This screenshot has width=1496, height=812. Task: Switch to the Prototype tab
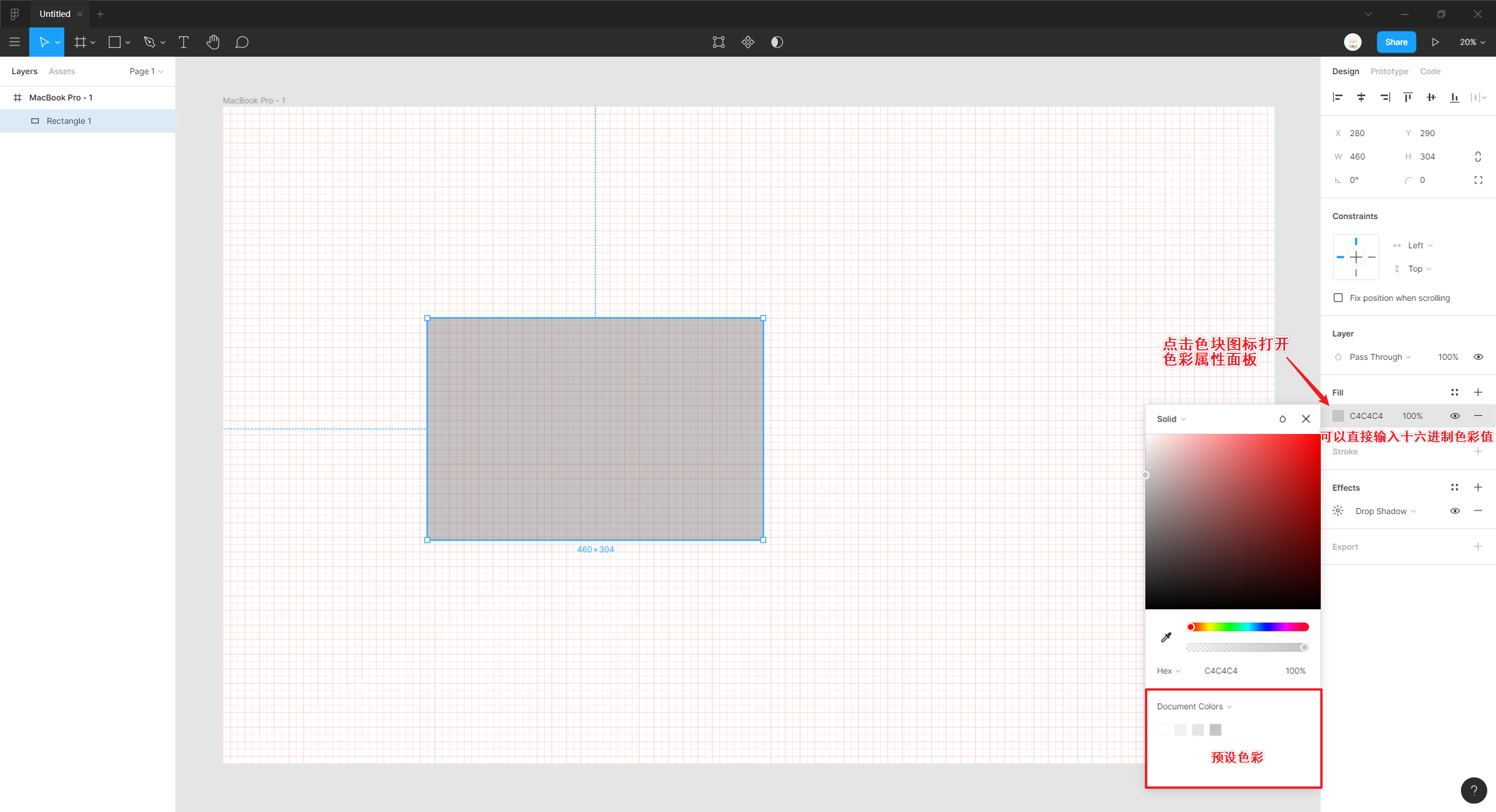pos(1389,71)
